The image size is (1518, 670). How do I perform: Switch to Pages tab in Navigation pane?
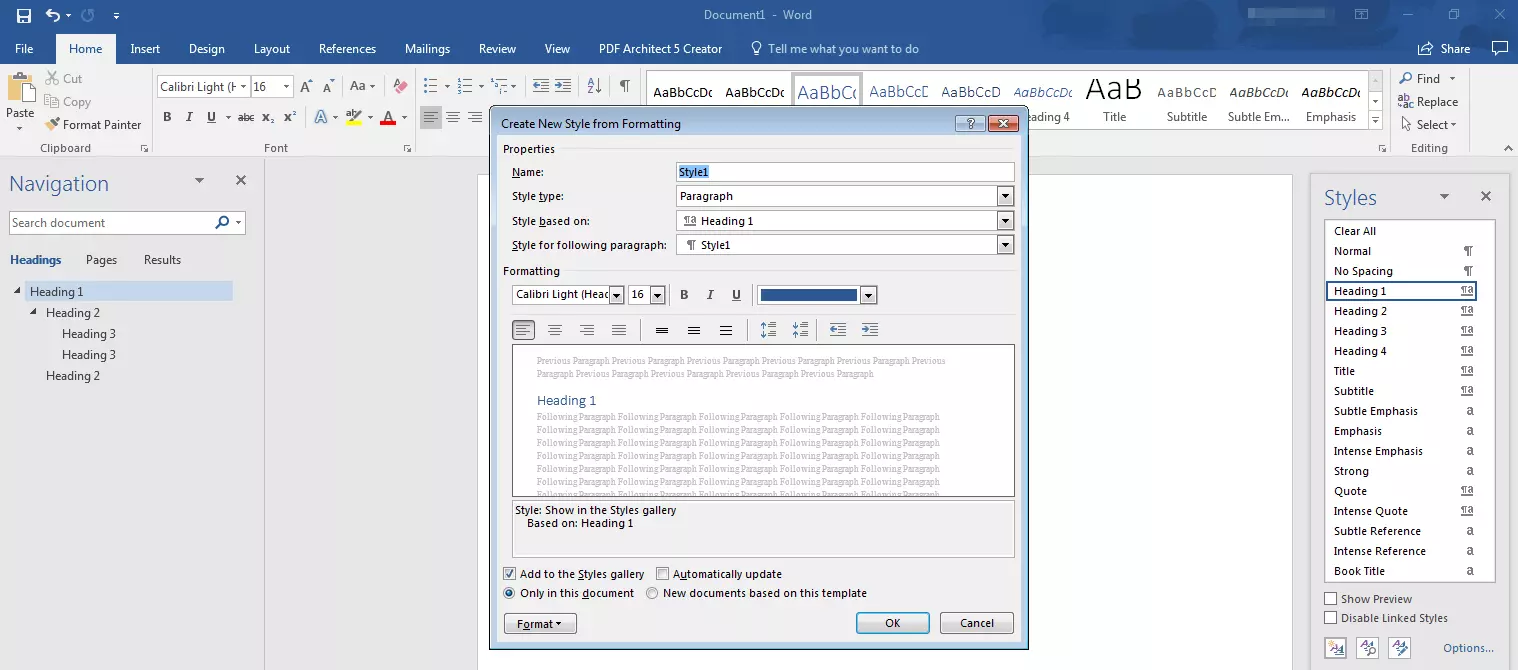(x=101, y=260)
